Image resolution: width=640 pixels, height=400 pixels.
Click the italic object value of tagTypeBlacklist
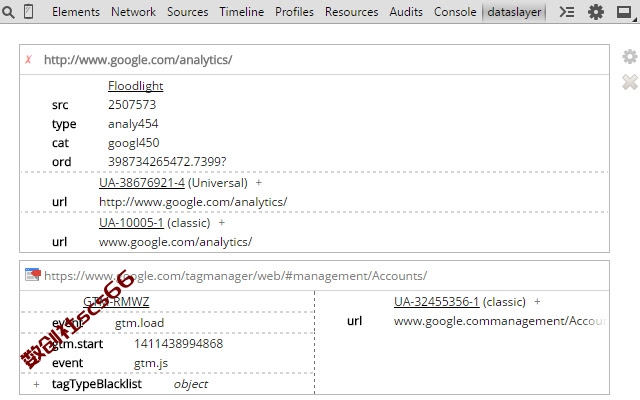pos(191,384)
